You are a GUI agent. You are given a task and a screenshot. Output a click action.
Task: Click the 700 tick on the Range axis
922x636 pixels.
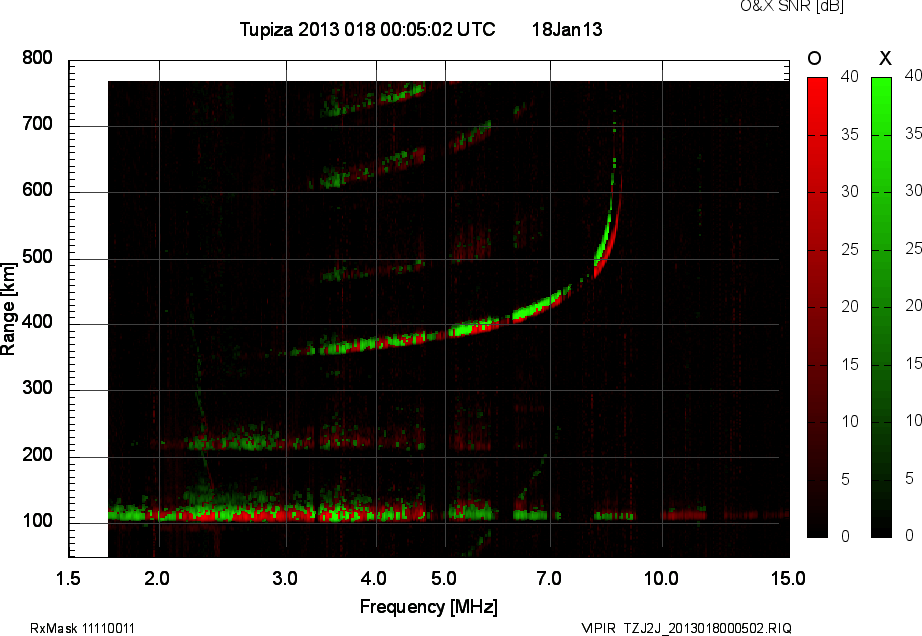tap(37, 124)
